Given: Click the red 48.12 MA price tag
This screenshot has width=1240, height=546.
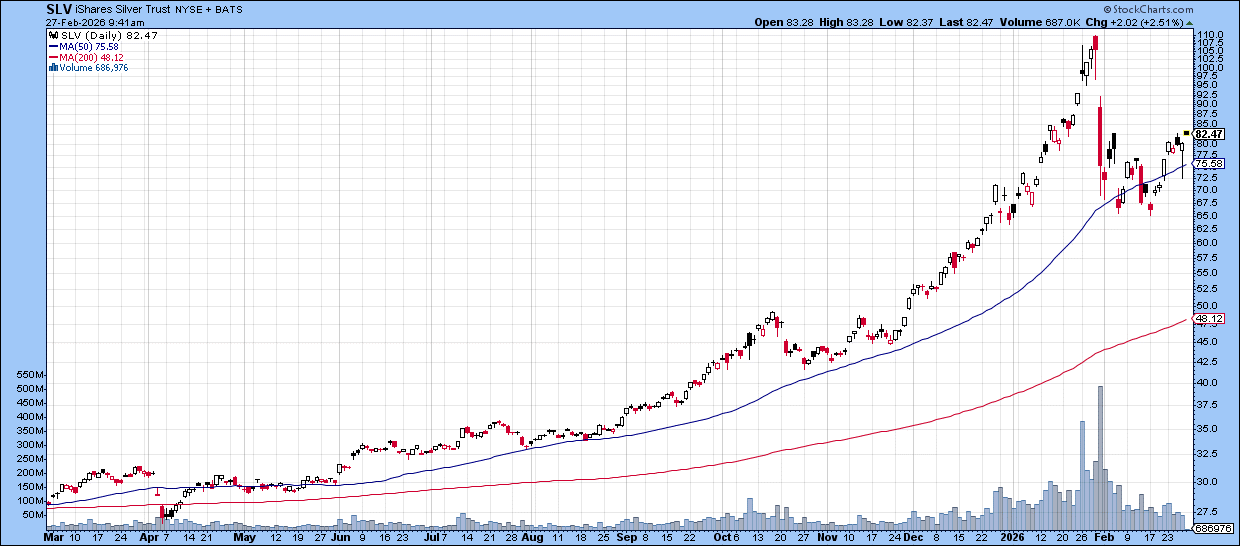Looking at the screenshot, I should [1209, 319].
